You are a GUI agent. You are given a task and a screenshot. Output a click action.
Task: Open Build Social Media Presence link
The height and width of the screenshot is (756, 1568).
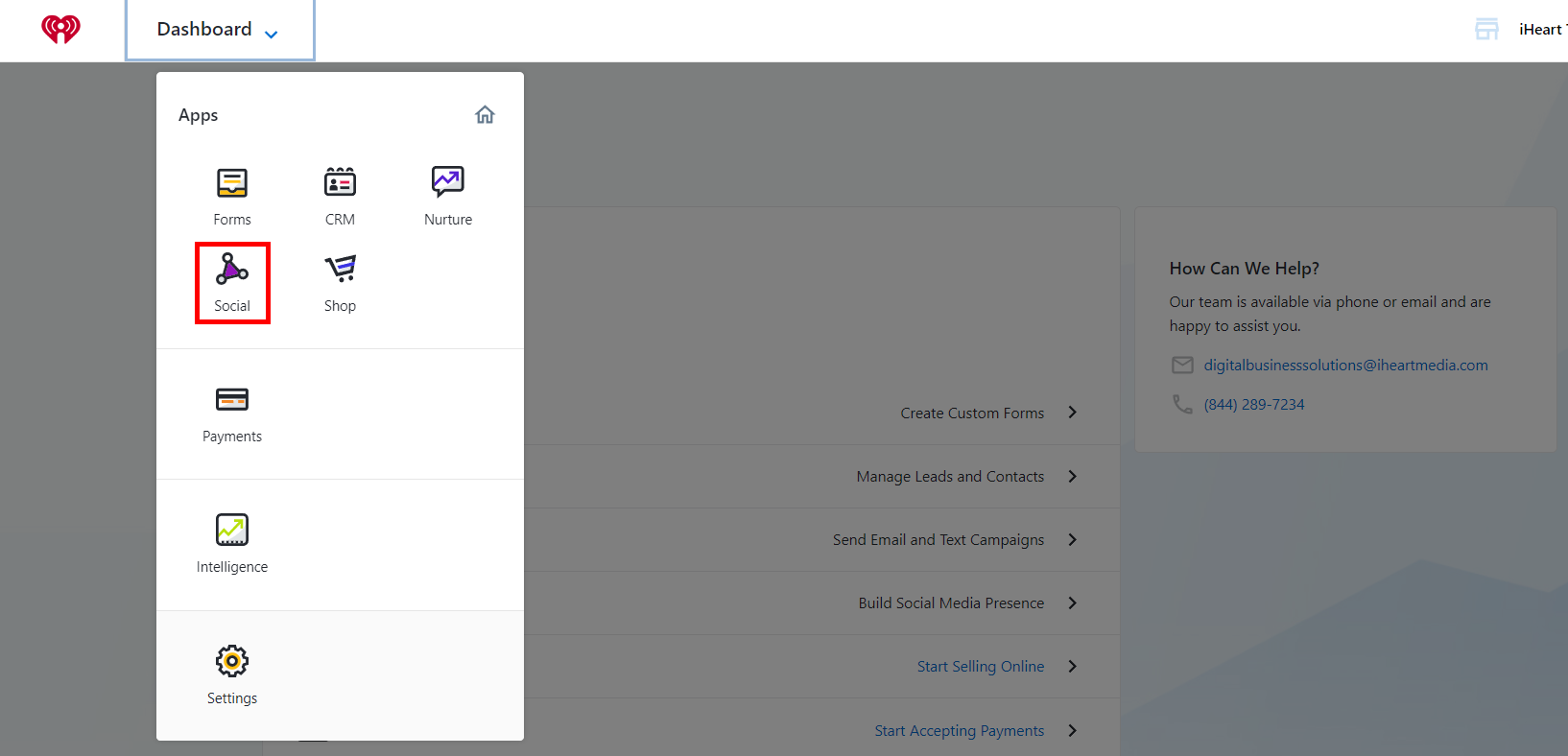coord(951,603)
